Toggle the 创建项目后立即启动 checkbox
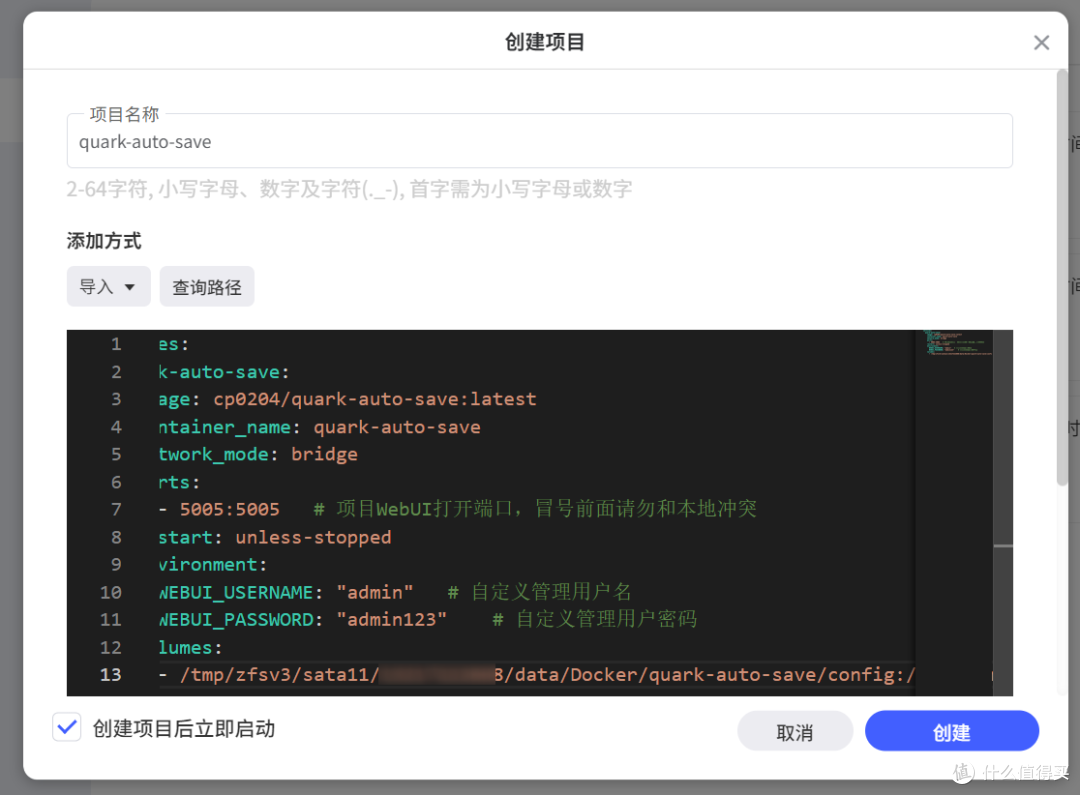The image size is (1080, 795). click(x=68, y=727)
